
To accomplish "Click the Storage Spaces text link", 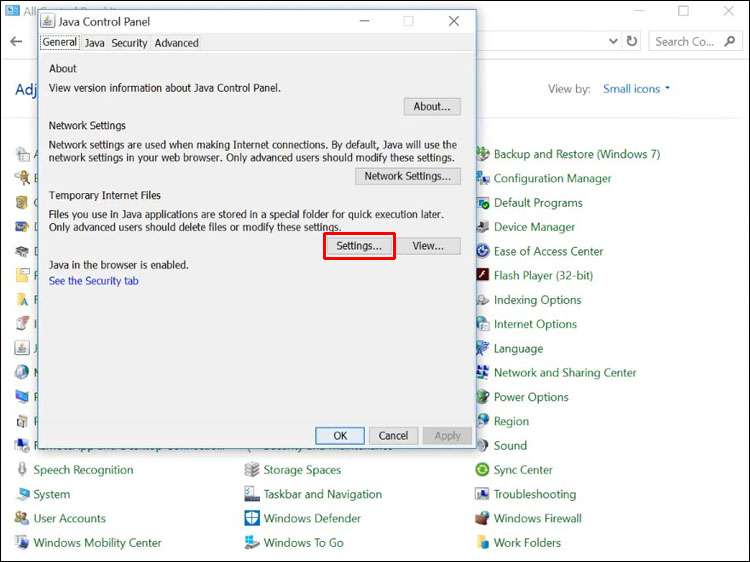I will (x=302, y=470).
